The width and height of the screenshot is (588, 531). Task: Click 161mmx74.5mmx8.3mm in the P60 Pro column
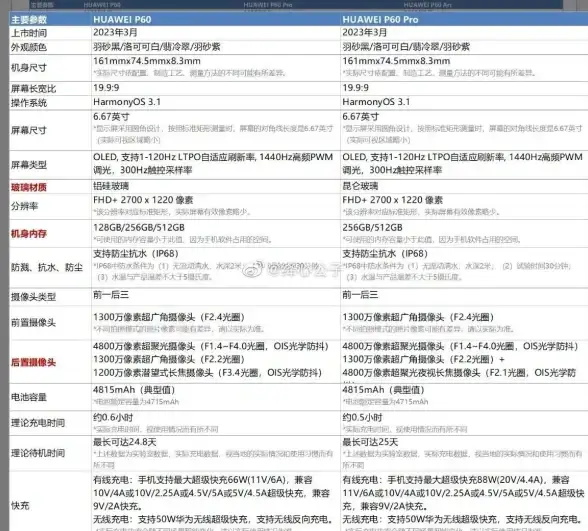(396, 61)
